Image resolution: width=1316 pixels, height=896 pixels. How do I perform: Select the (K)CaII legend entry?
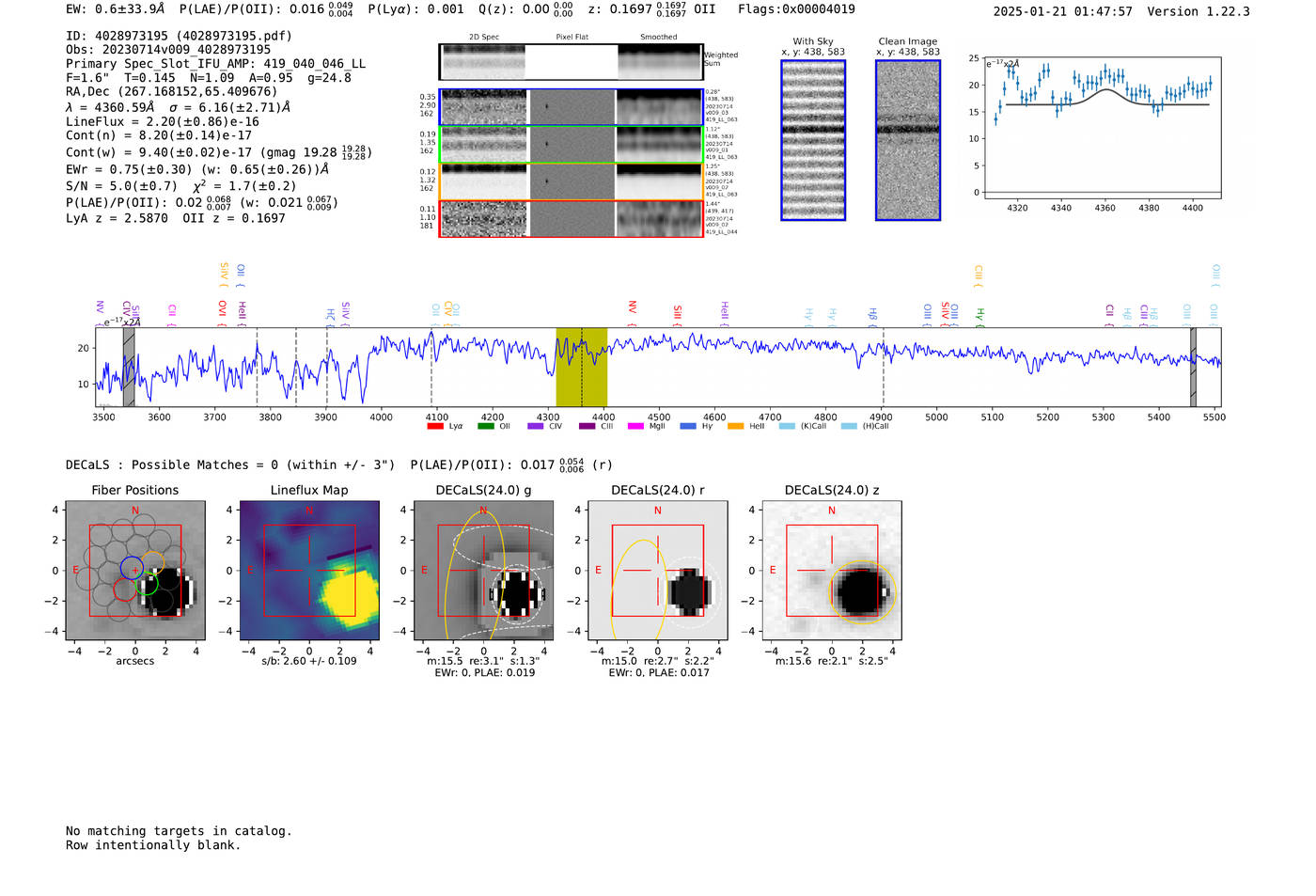(803, 426)
